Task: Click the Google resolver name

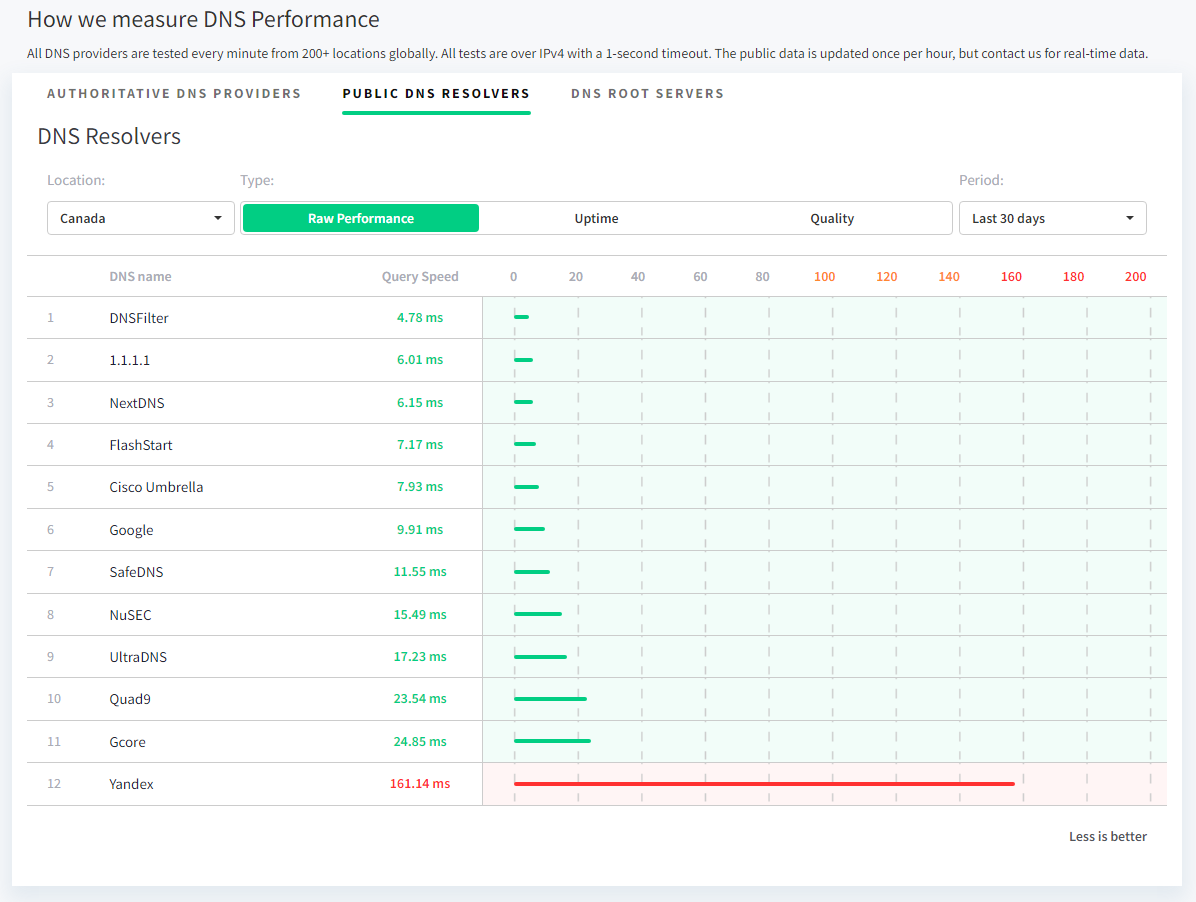Action: 131,529
